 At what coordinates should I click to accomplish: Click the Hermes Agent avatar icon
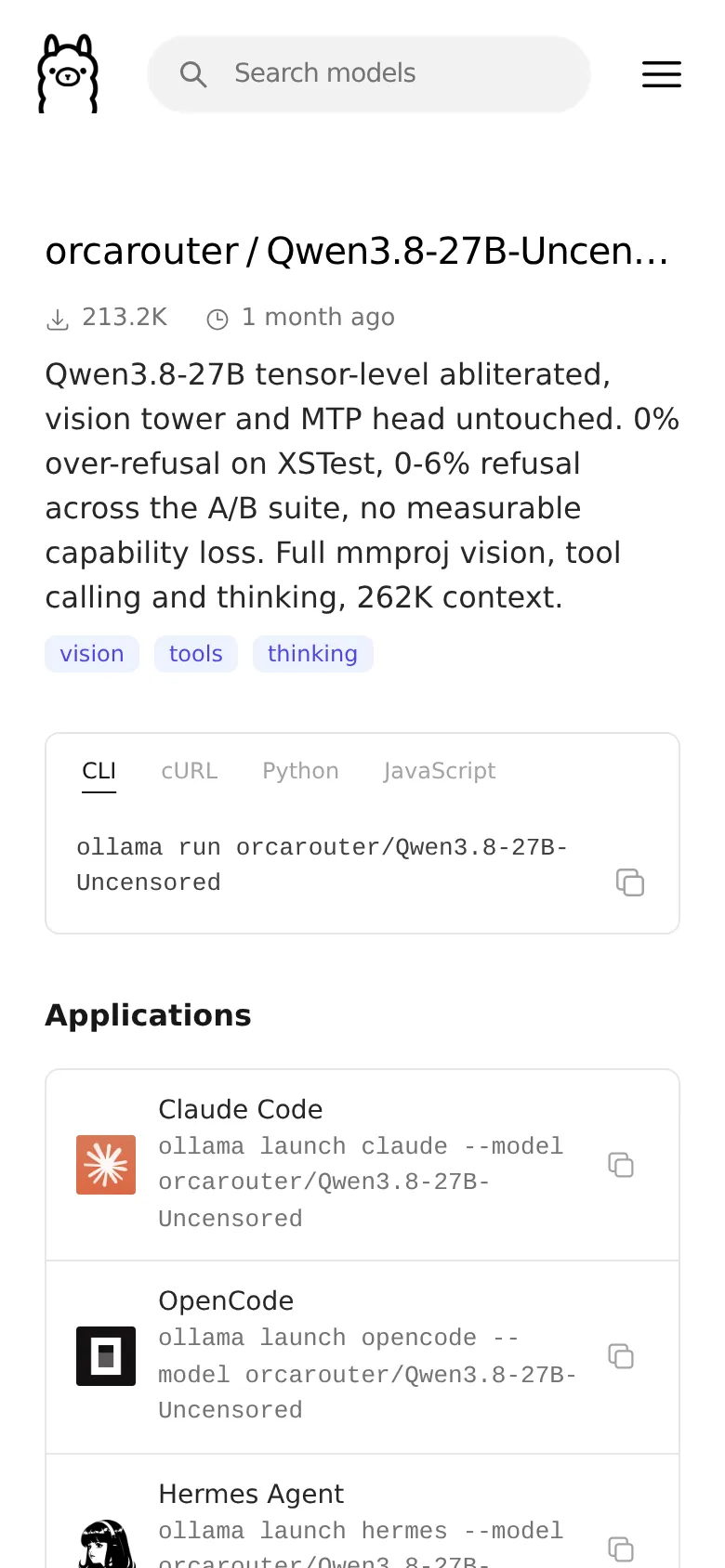(x=106, y=1544)
